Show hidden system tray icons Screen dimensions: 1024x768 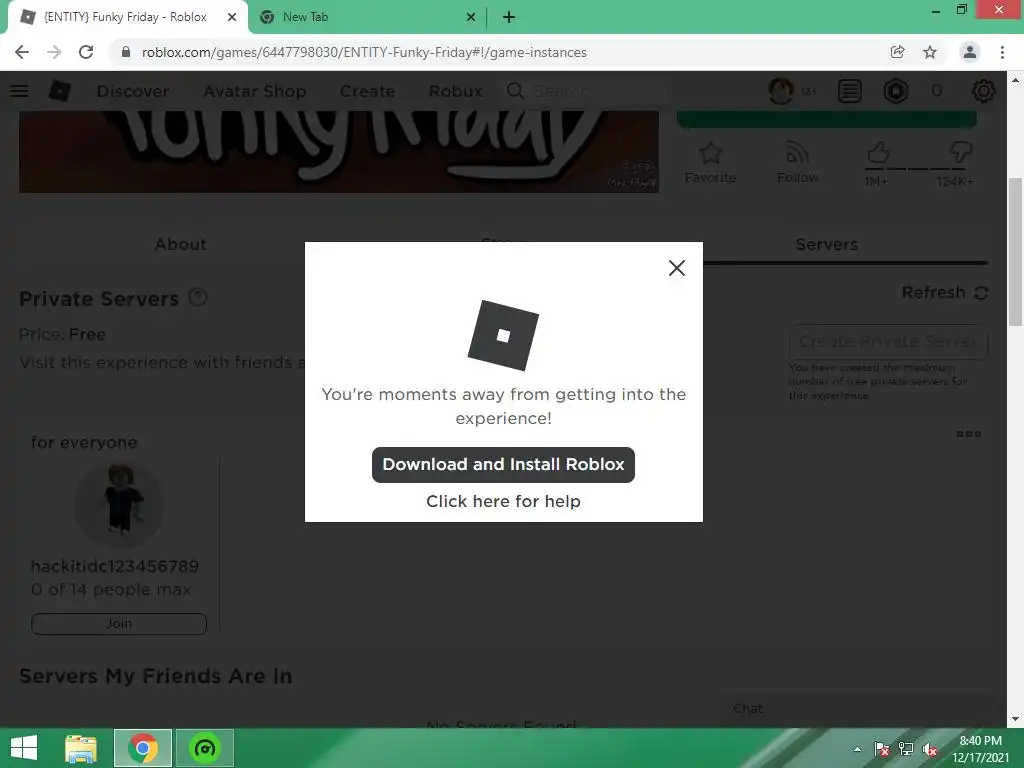point(857,750)
